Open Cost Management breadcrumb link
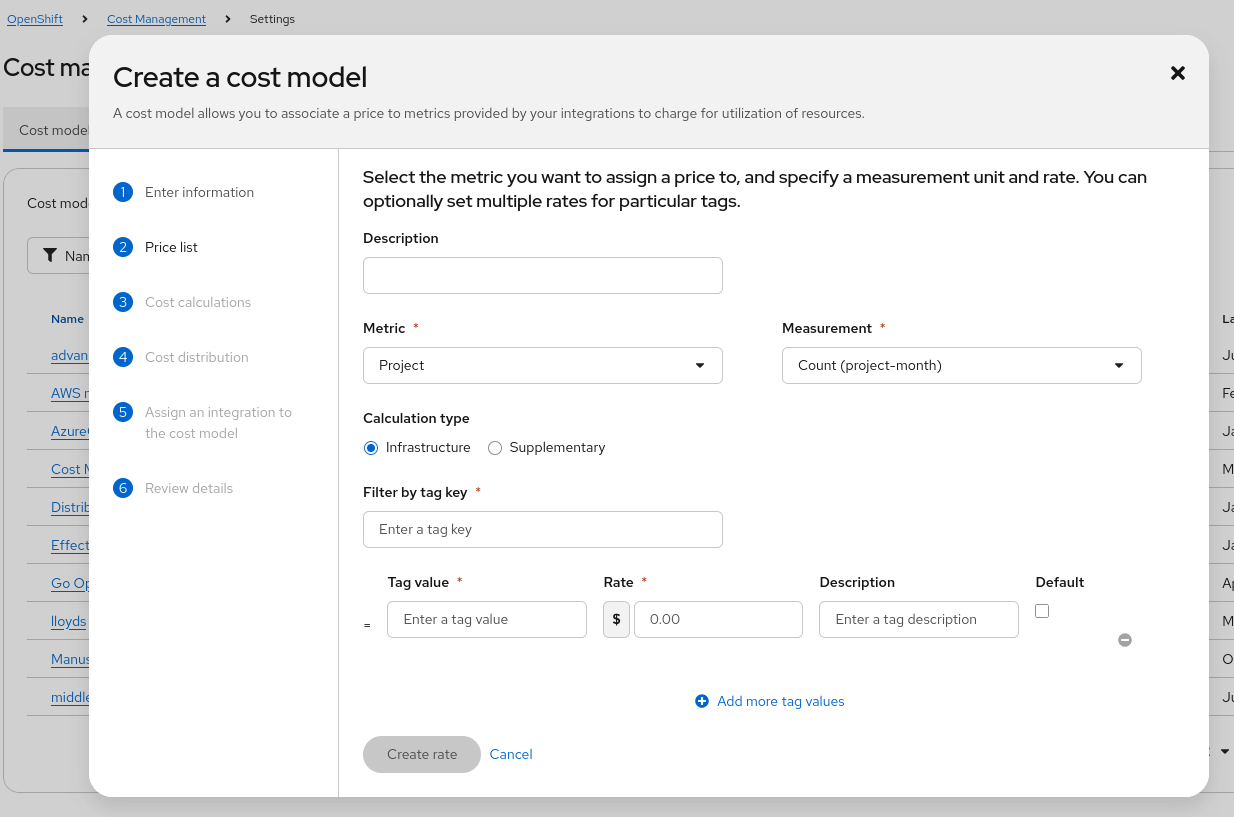The image size is (1234, 817). coord(156,19)
